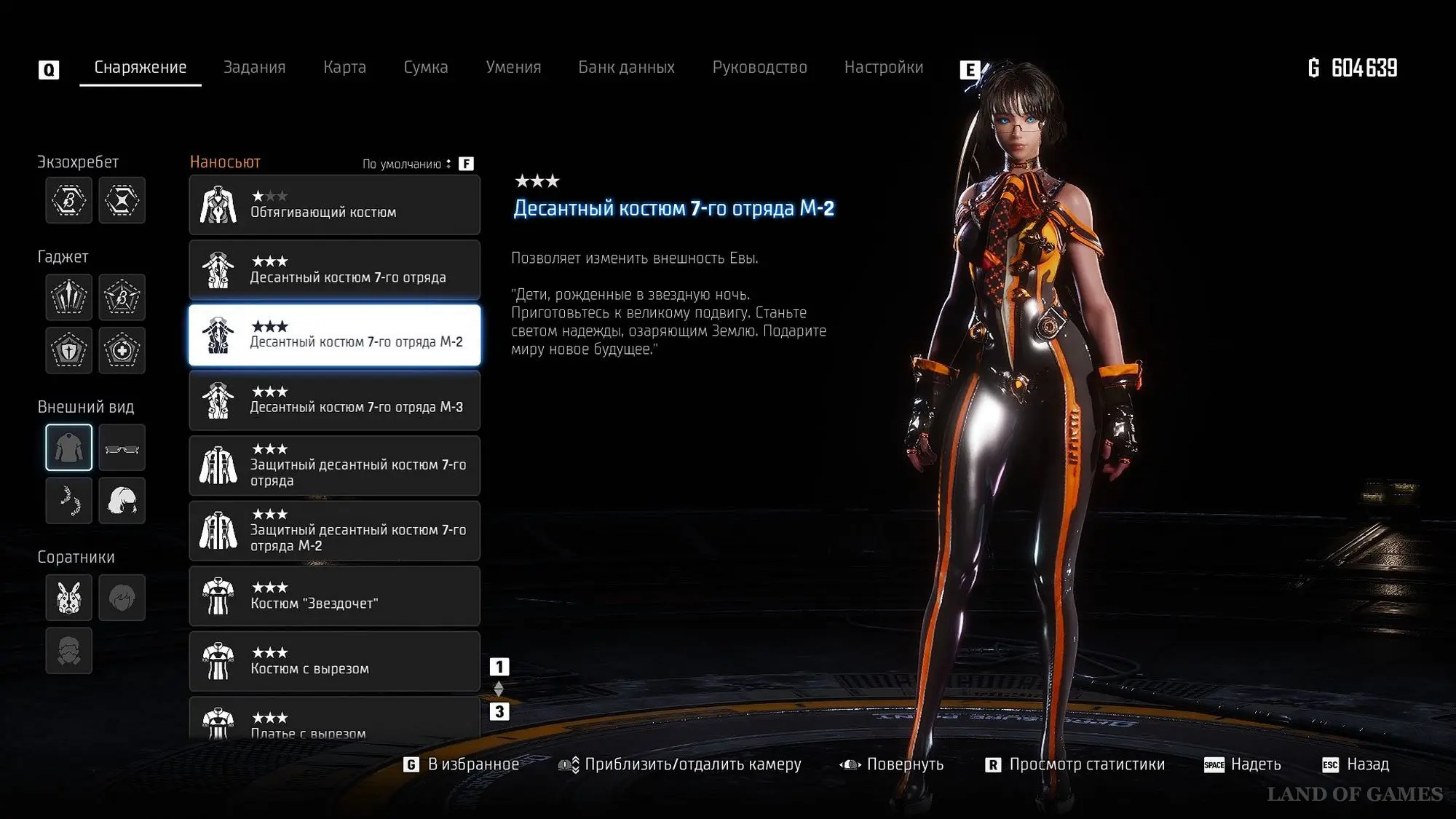The width and height of the screenshot is (1456, 819).
Task: Click the Позволяет изменить внешность Евы description
Action: 634,258
